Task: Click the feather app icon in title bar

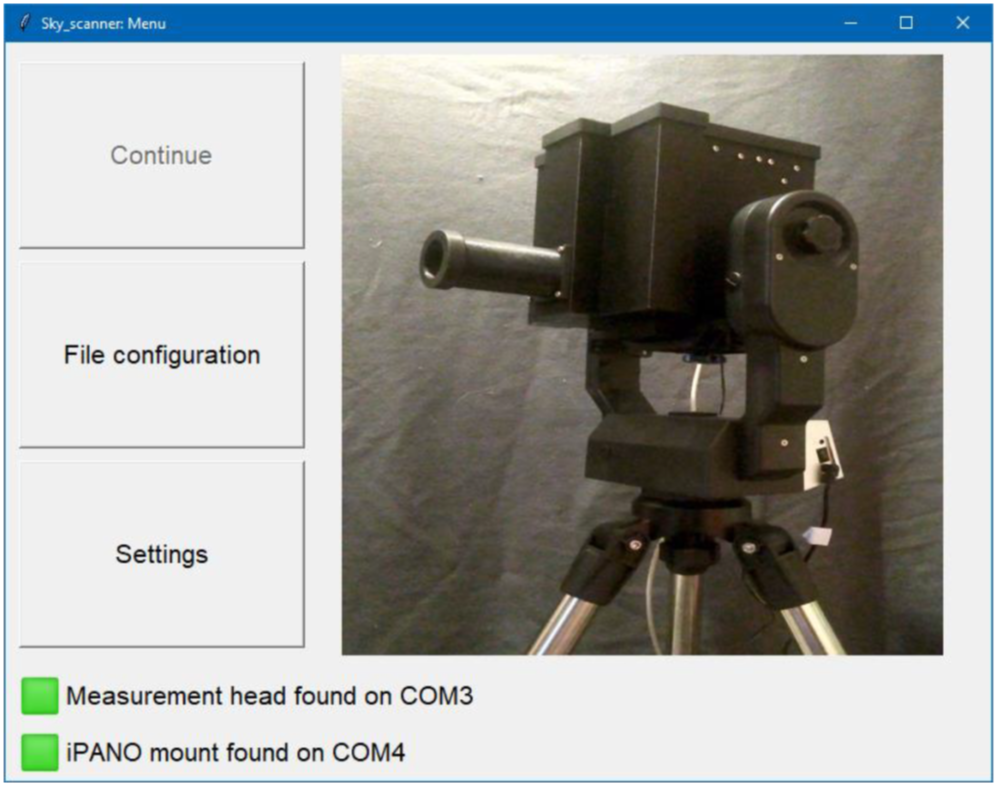Action: (x=24, y=23)
